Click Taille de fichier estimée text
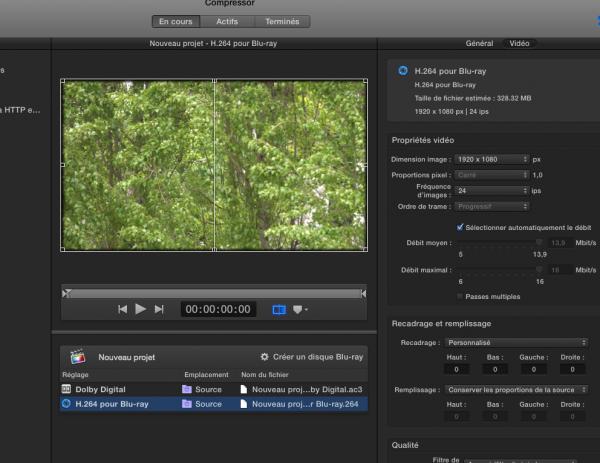 point(473,98)
